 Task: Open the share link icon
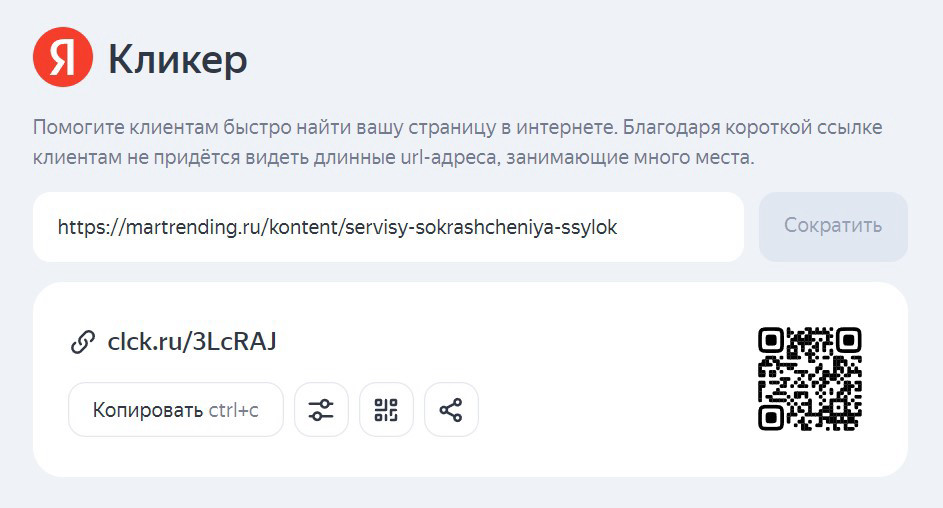tap(451, 409)
